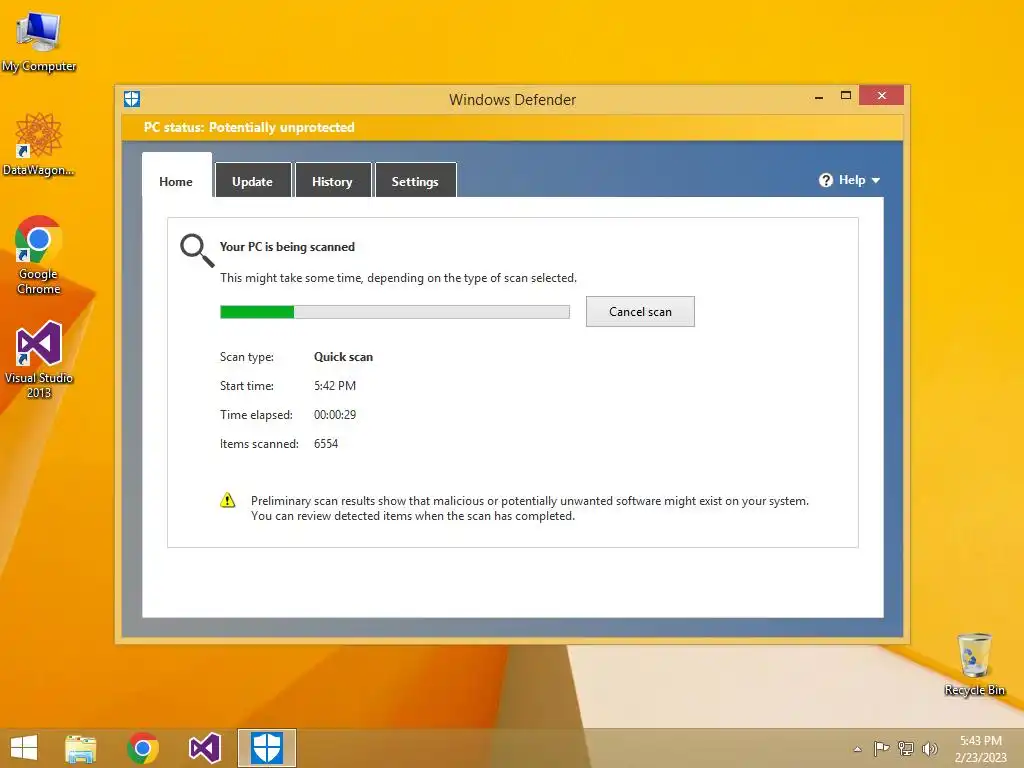The width and height of the screenshot is (1024, 768).
Task: Click the taskbar clock and date
Action: point(980,748)
